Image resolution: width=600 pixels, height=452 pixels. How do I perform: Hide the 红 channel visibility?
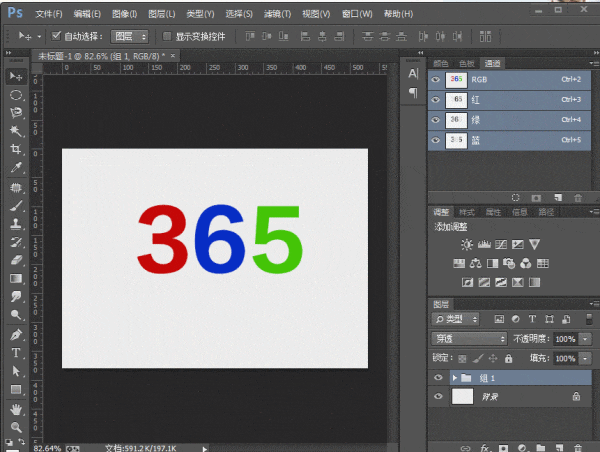click(436, 100)
